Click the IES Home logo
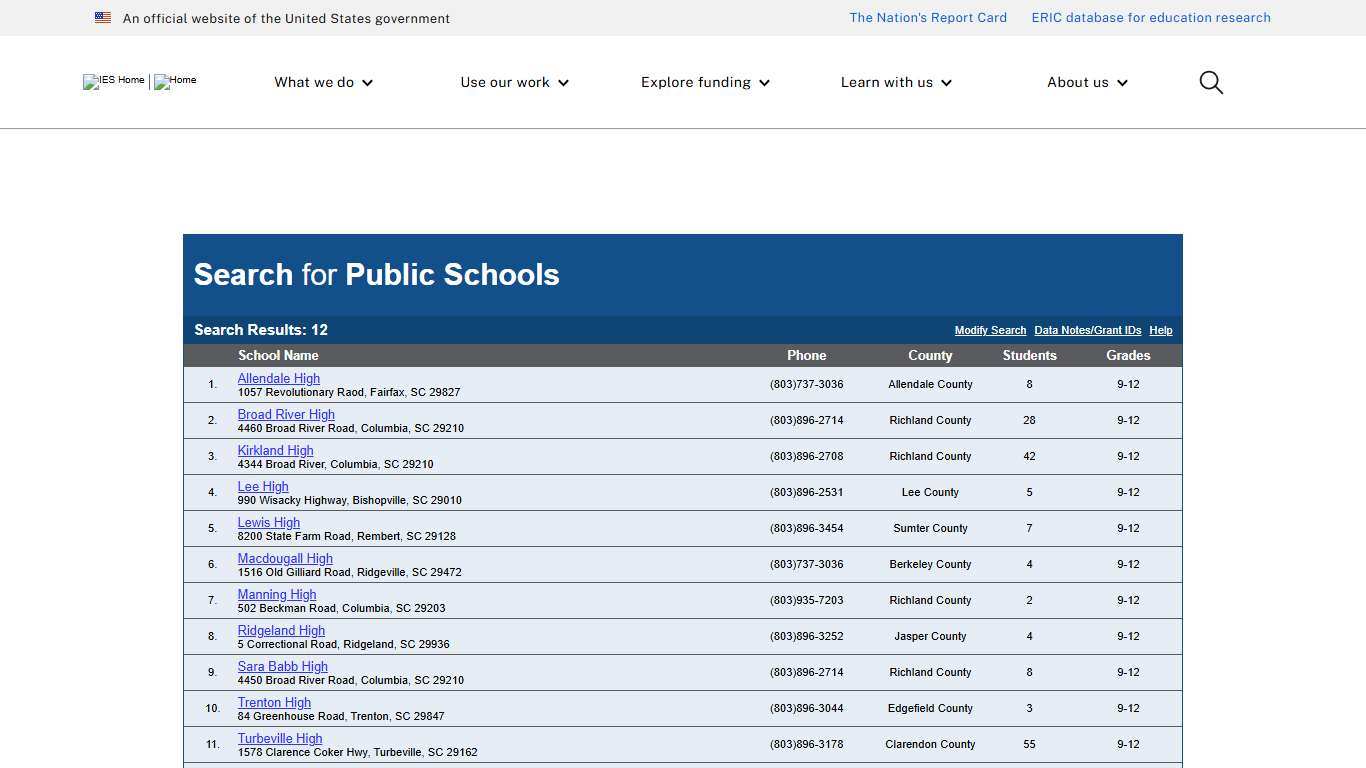 click(113, 82)
